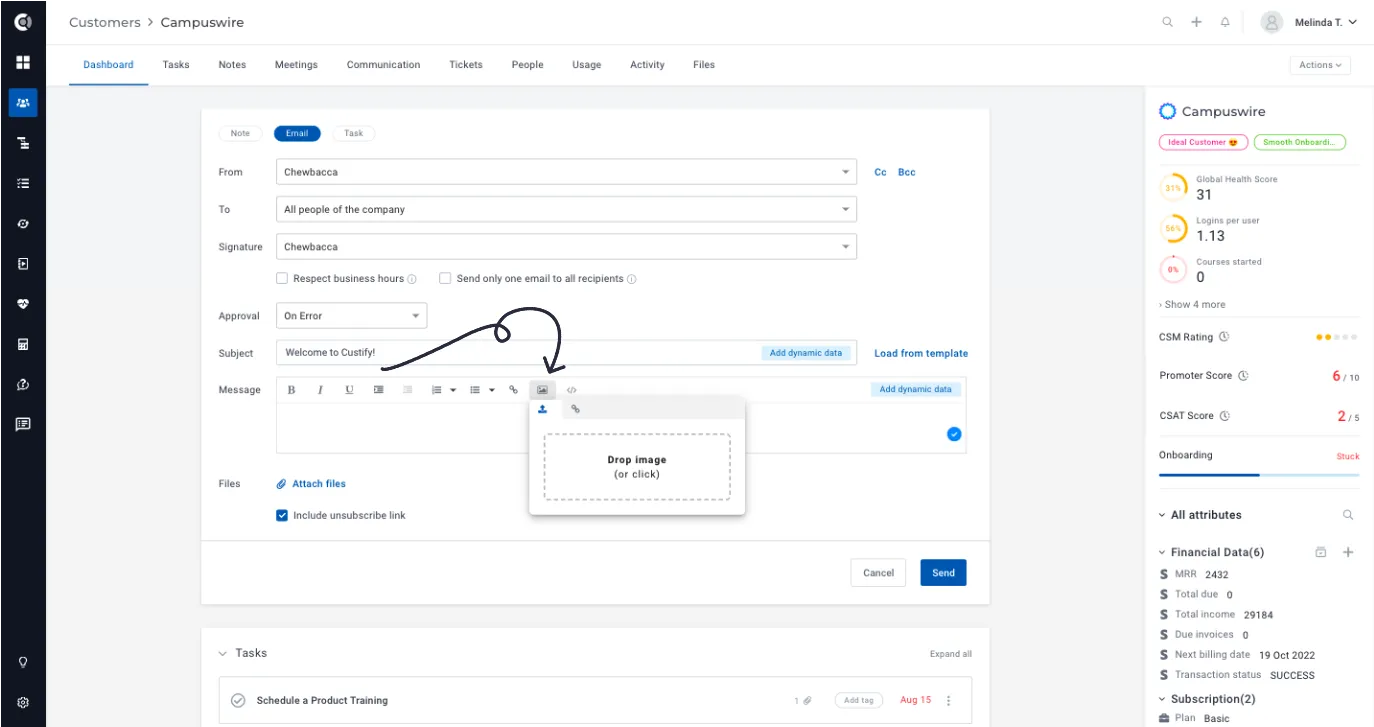Select the upload tab in image popup
Screen dimensions: 1374x727
[x=543, y=409]
